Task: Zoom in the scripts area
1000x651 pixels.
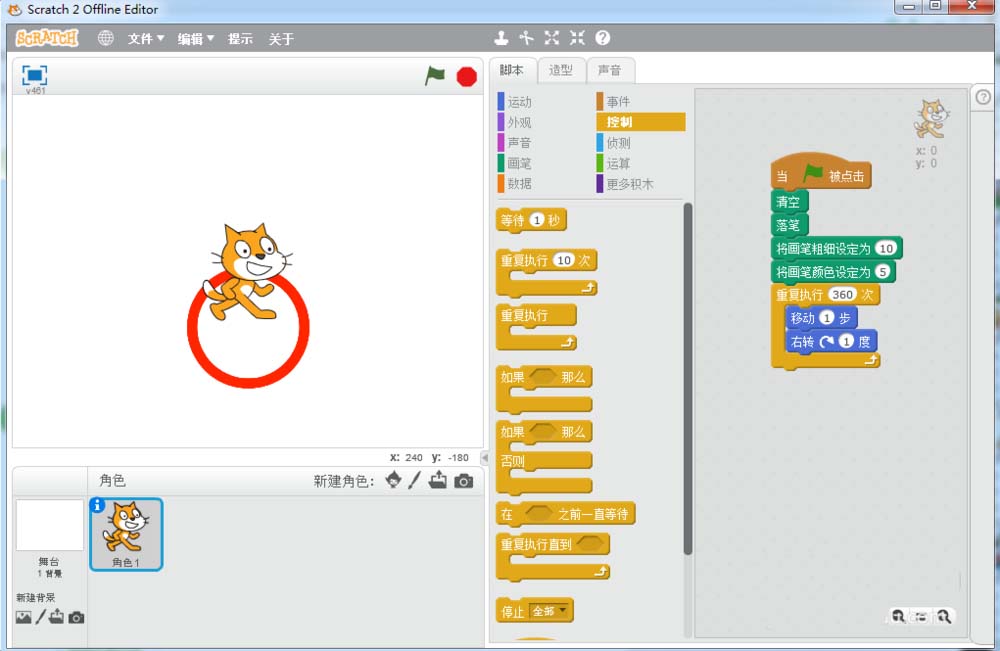Action: (943, 616)
